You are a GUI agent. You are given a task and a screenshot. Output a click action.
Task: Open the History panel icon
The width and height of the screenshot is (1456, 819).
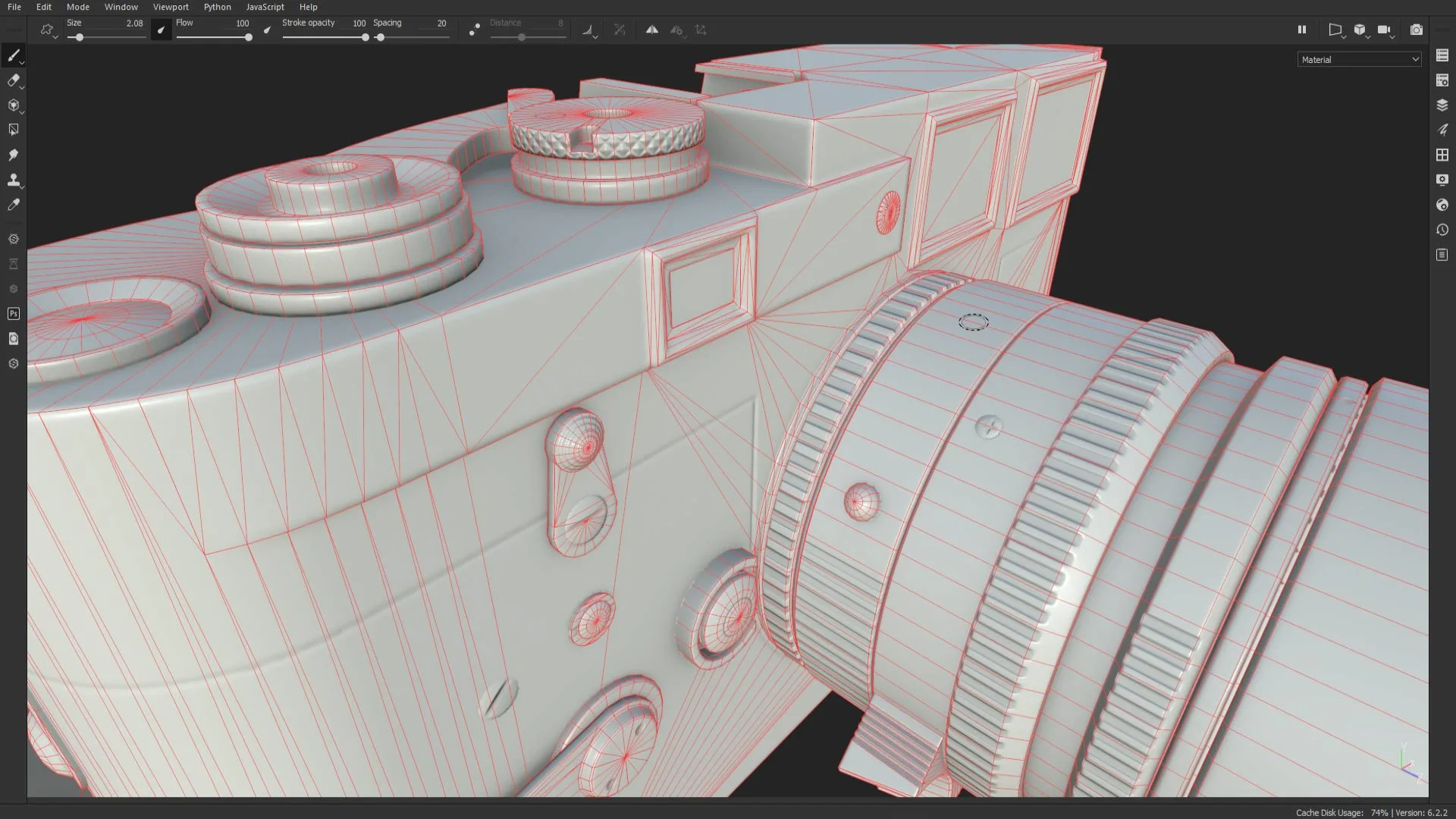click(1442, 230)
